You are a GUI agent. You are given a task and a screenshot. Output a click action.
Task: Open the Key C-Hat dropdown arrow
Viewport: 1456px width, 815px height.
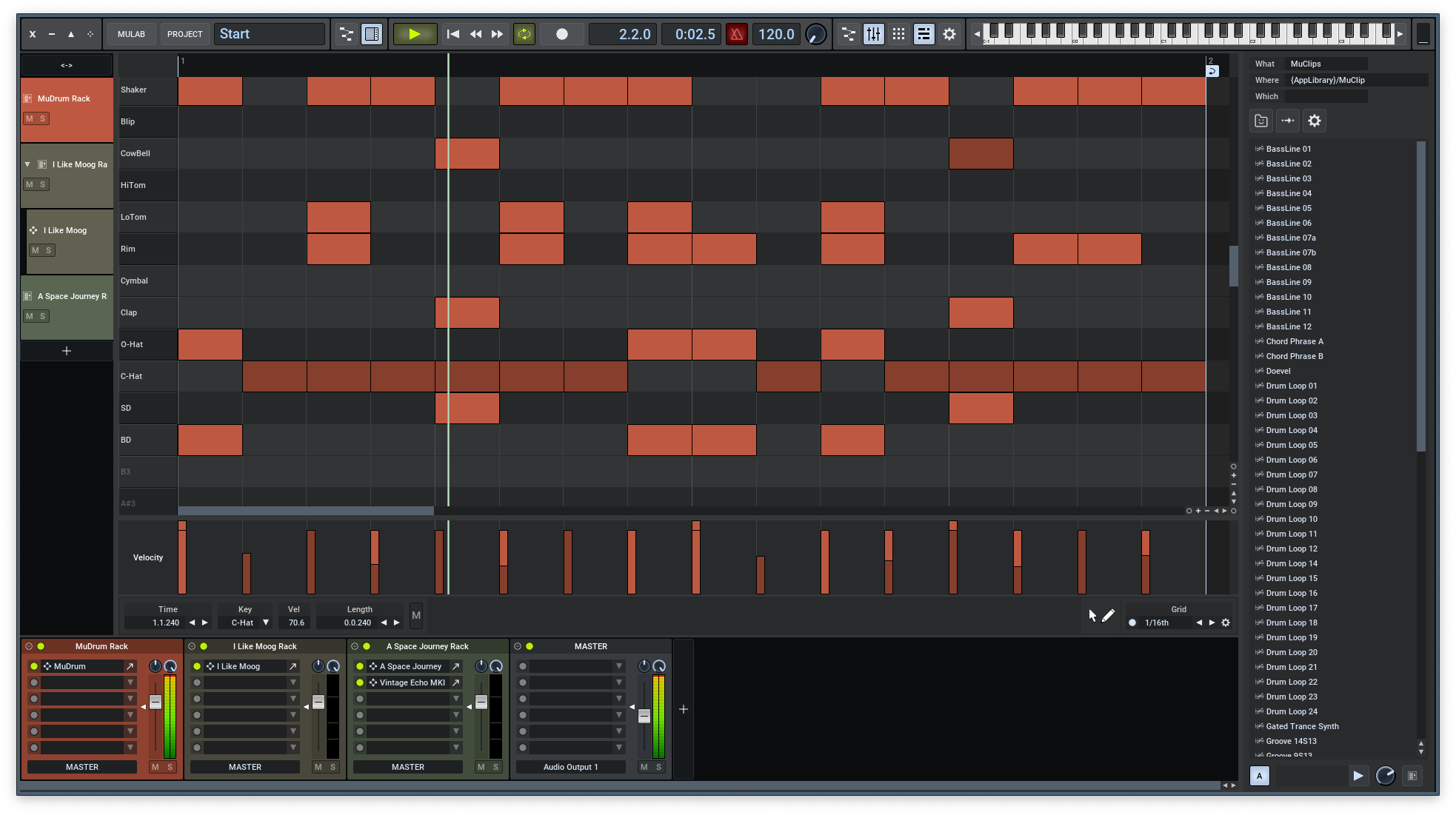266,623
